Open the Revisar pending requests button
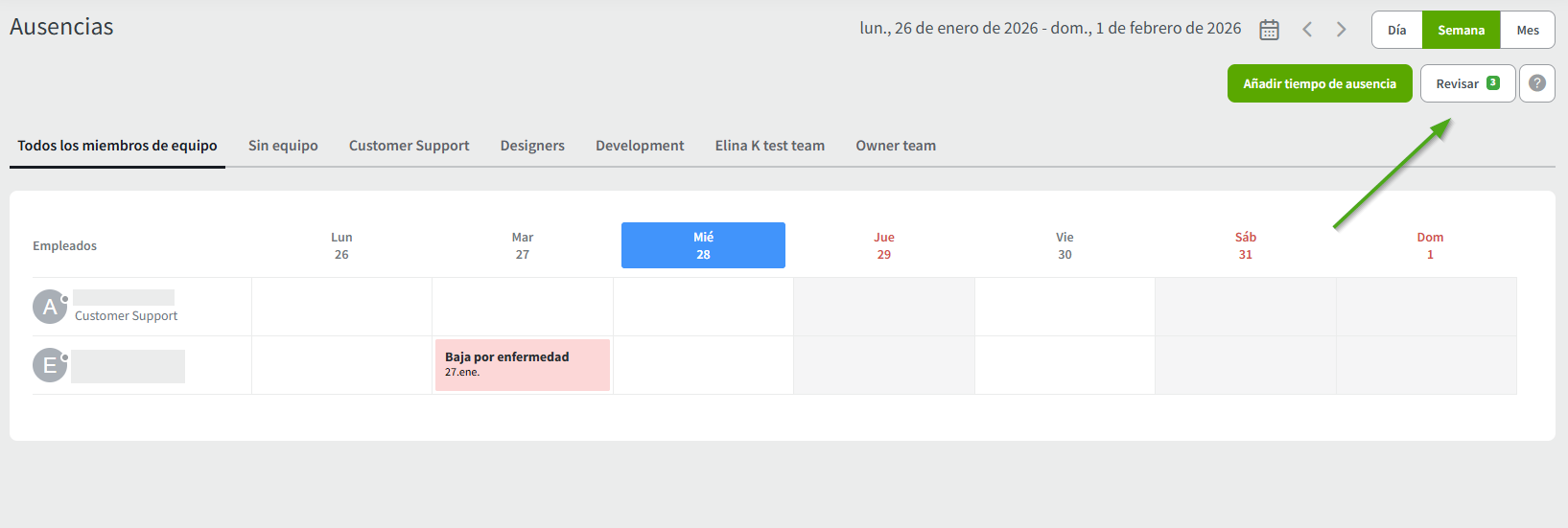Viewport: 1568px width, 528px height. coord(1466,83)
